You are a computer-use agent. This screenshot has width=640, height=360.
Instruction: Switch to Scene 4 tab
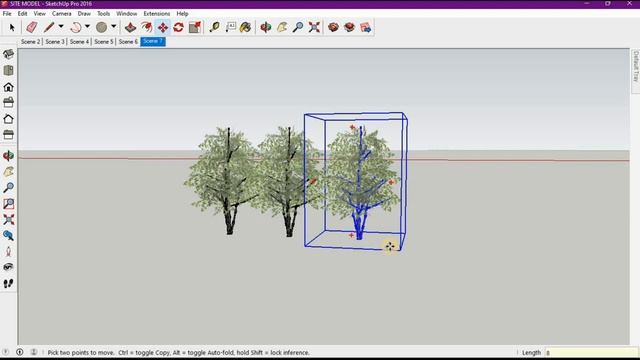click(79, 42)
